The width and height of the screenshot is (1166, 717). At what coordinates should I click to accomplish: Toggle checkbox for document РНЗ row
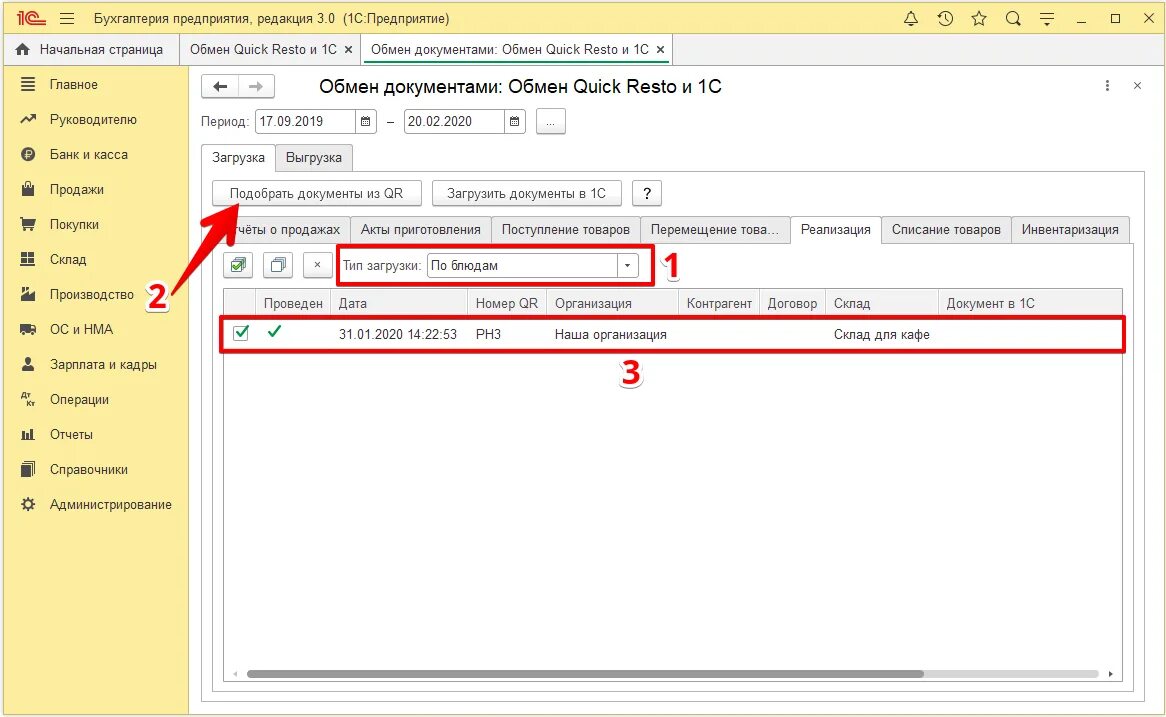(x=241, y=332)
